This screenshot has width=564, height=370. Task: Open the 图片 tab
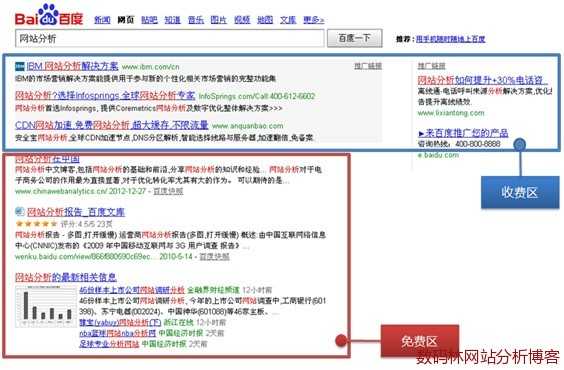coord(218,20)
